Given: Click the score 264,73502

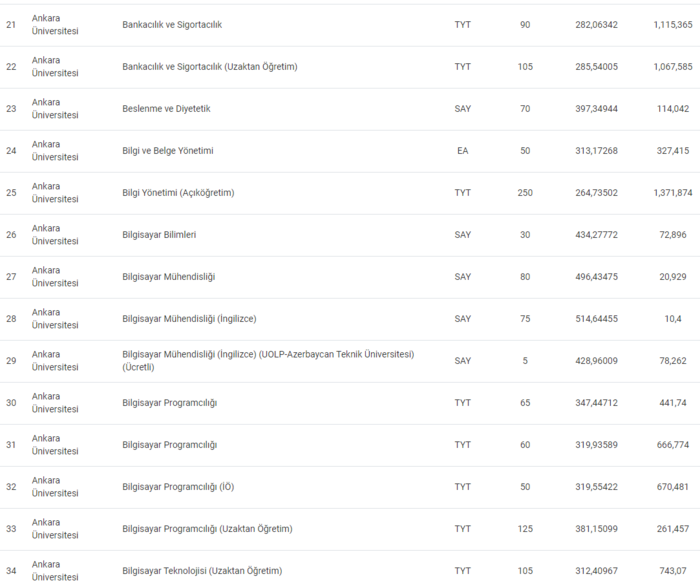Looking at the screenshot, I should tap(596, 193).
